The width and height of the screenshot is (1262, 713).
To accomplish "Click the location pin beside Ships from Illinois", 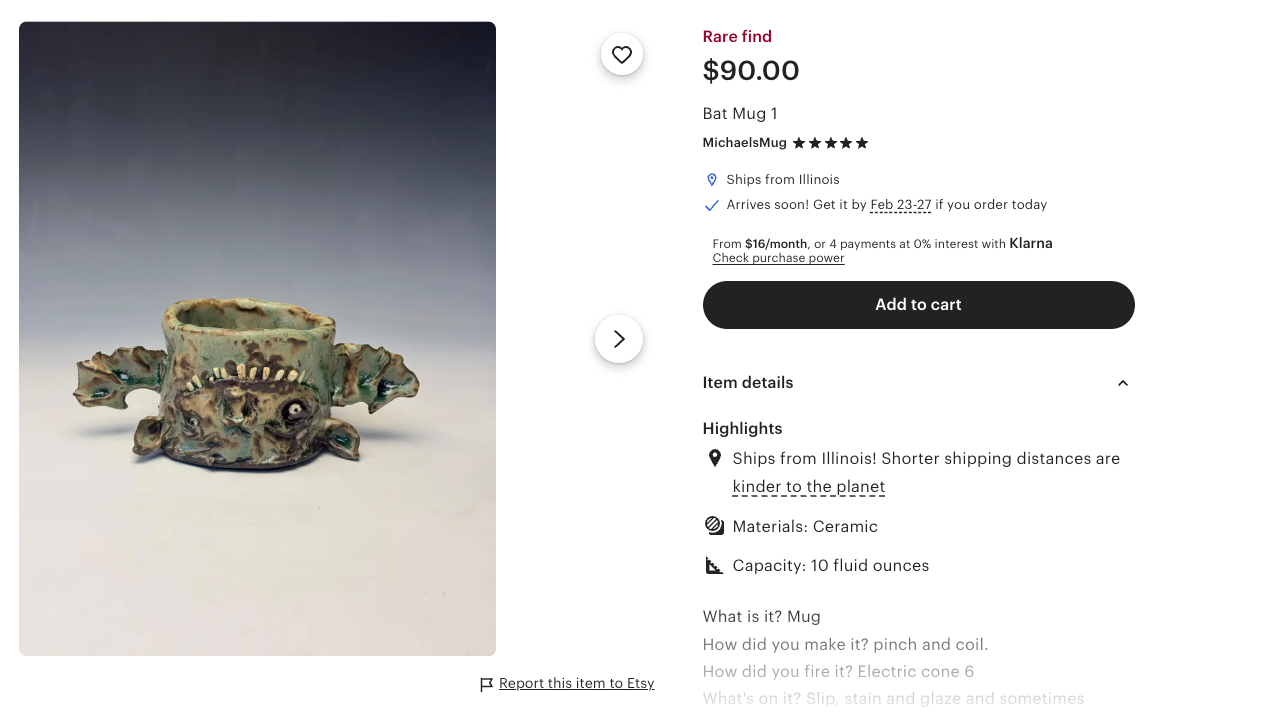I will point(712,180).
